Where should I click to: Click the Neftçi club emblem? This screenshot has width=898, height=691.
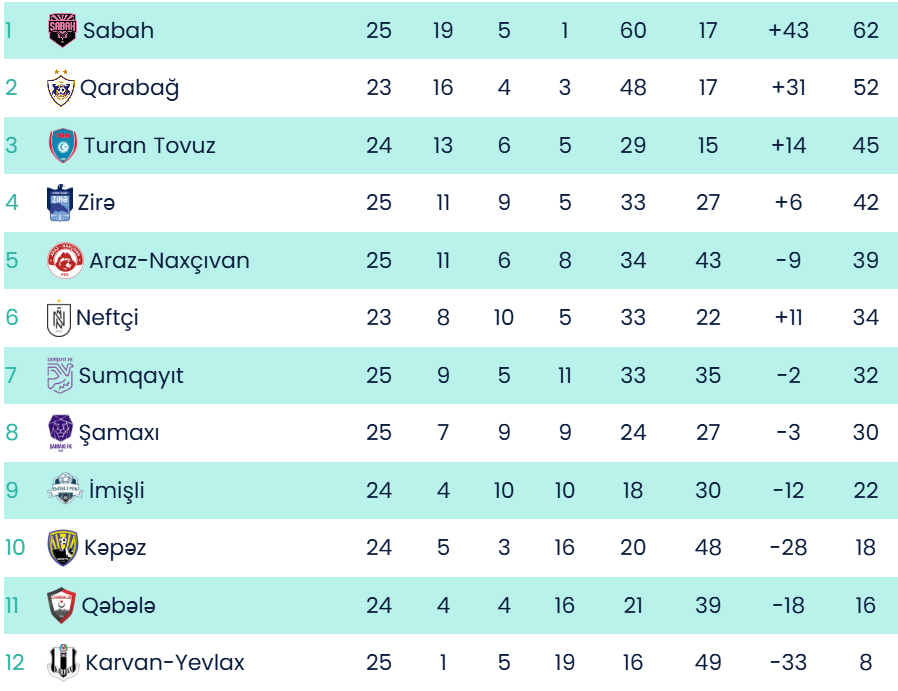pyautogui.click(x=61, y=319)
